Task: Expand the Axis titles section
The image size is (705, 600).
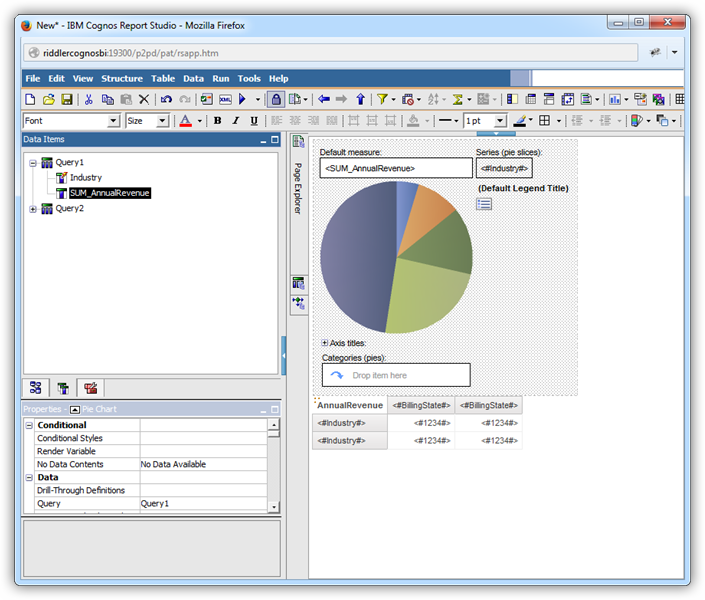Action: [325, 343]
